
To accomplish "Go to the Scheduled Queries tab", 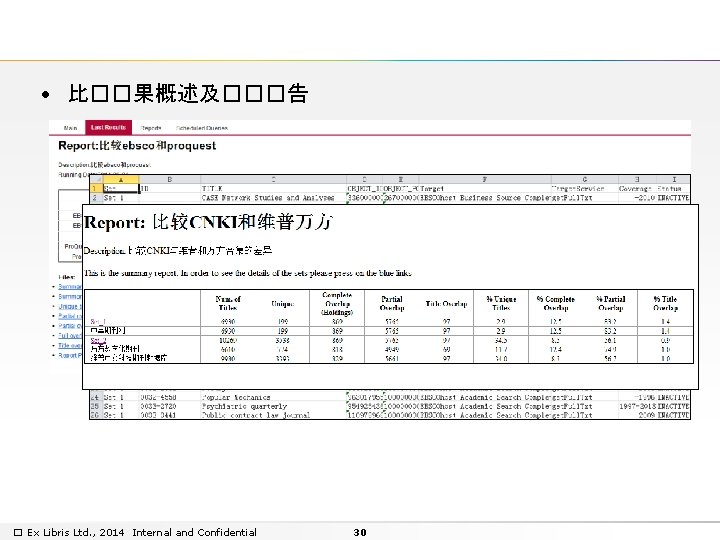I will (x=202, y=128).
